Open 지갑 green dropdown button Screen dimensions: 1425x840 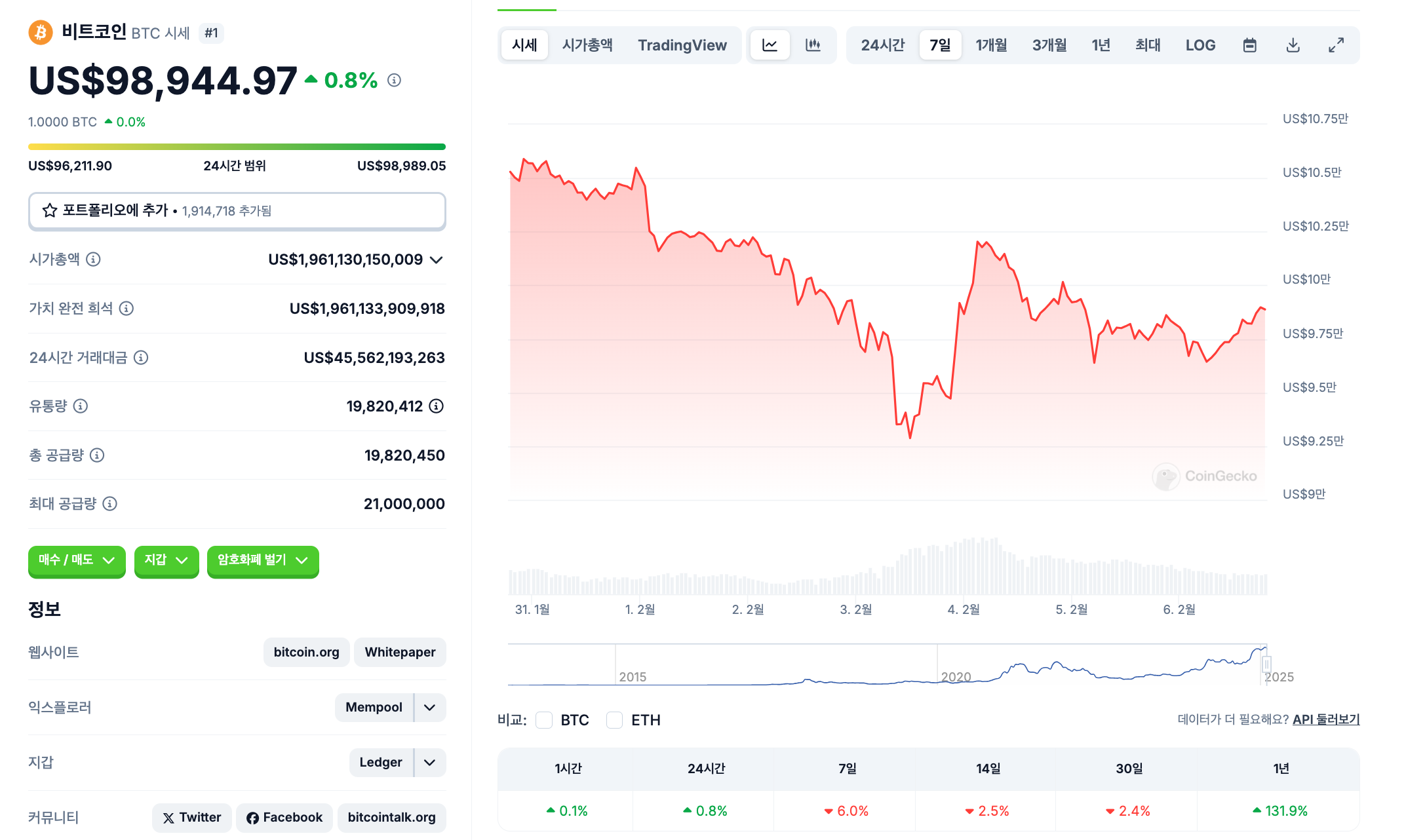coord(166,560)
